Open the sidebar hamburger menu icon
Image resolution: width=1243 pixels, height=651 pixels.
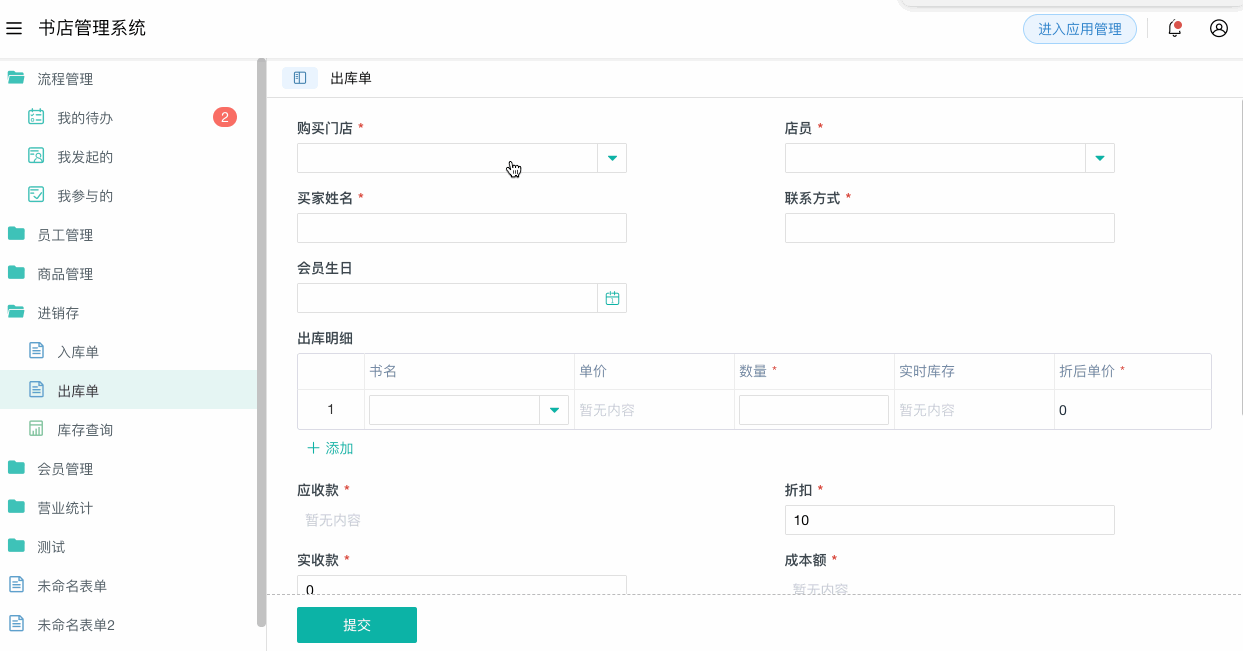click(14, 28)
